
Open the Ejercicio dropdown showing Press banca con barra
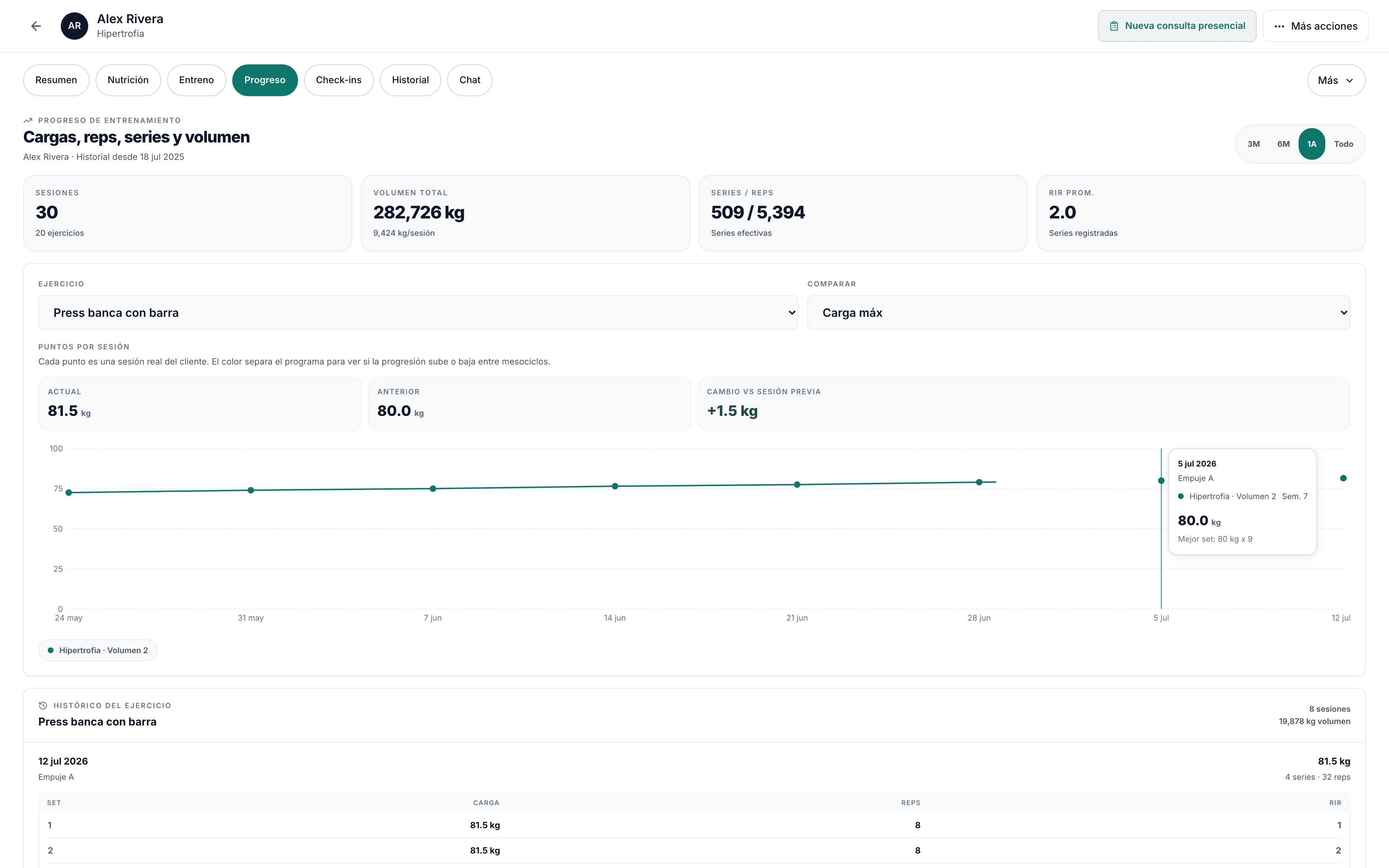(x=418, y=313)
